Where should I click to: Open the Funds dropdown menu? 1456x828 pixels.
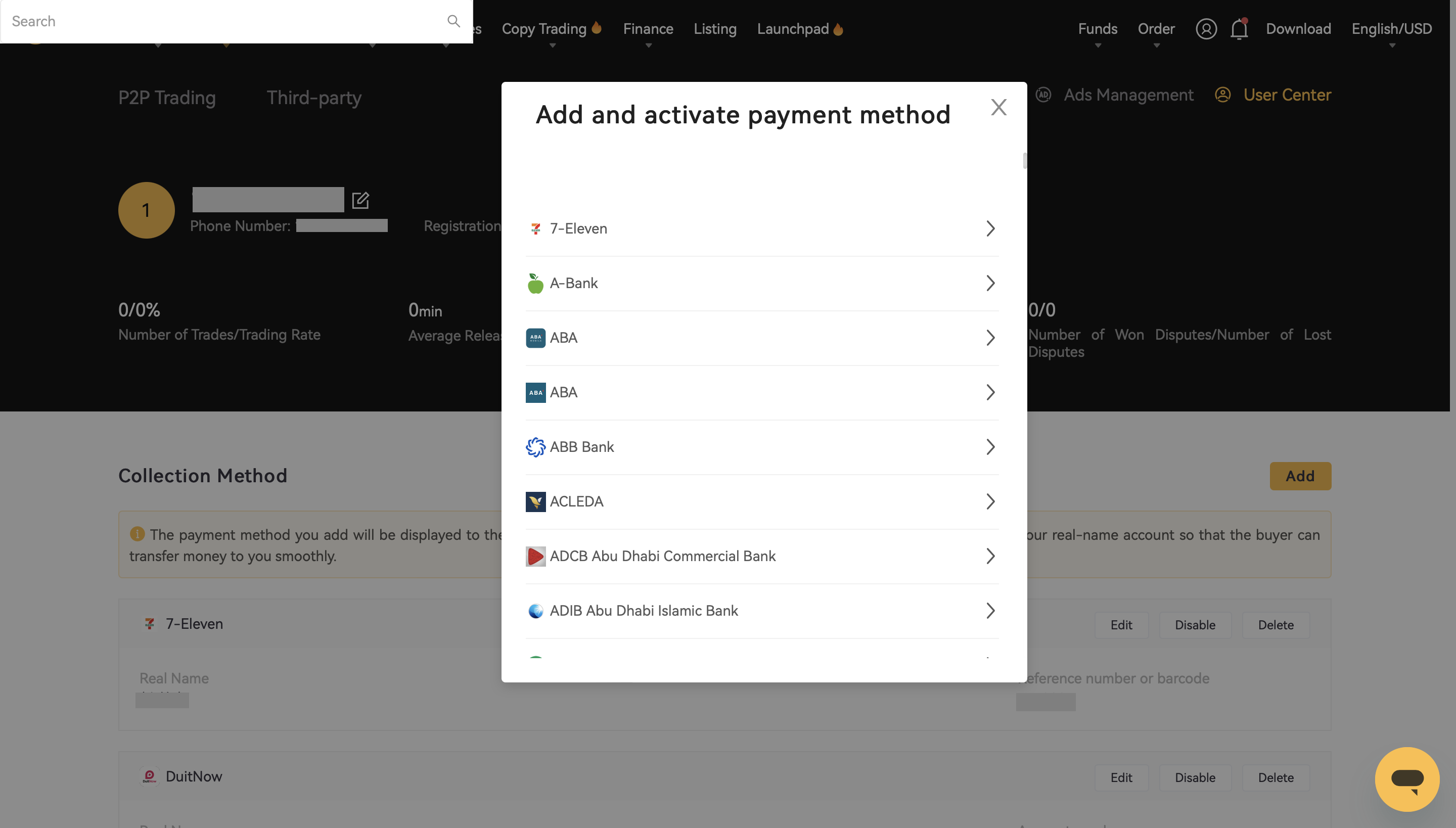[1097, 28]
